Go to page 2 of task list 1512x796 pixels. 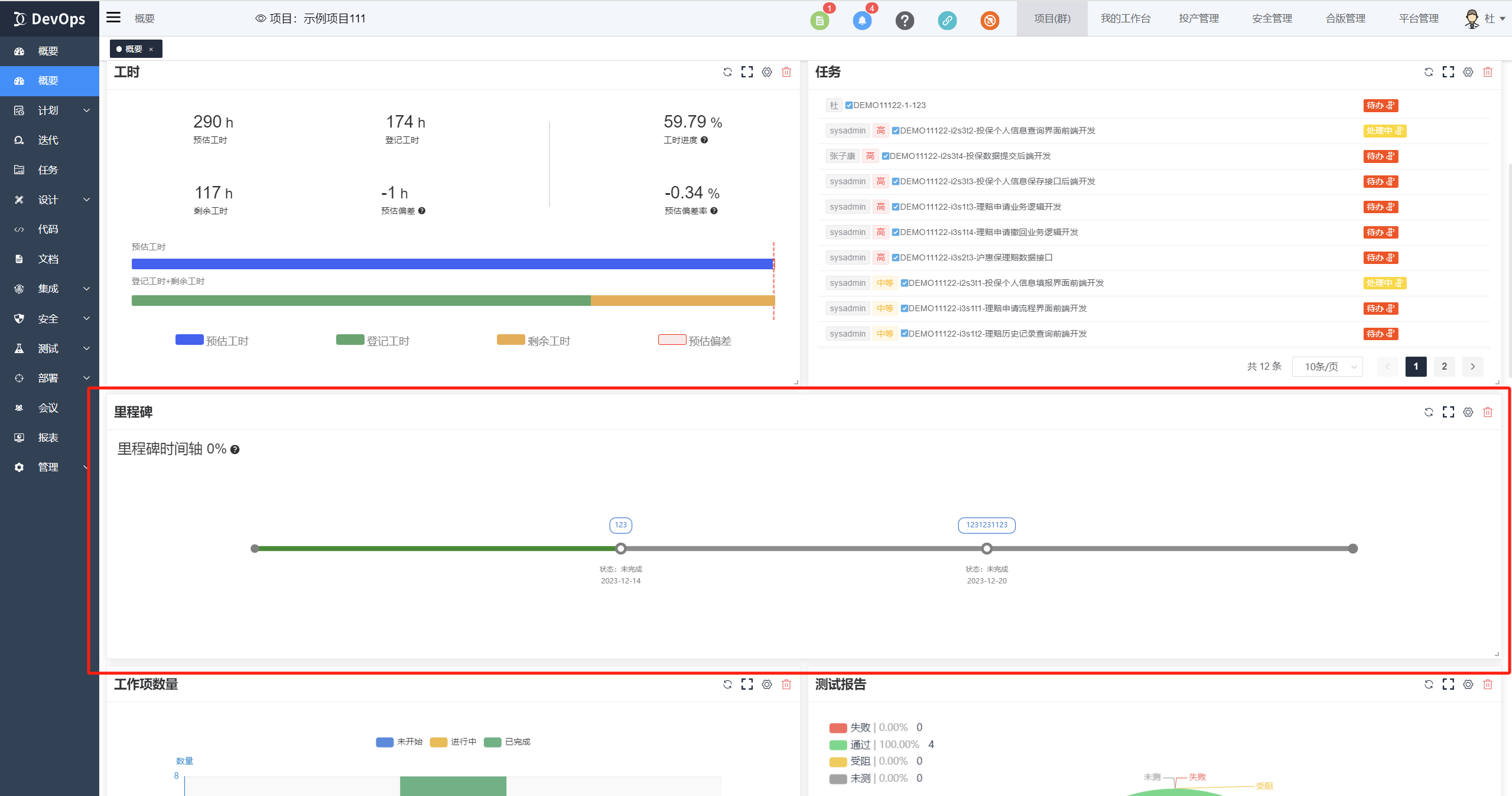pyautogui.click(x=1444, y=367)
